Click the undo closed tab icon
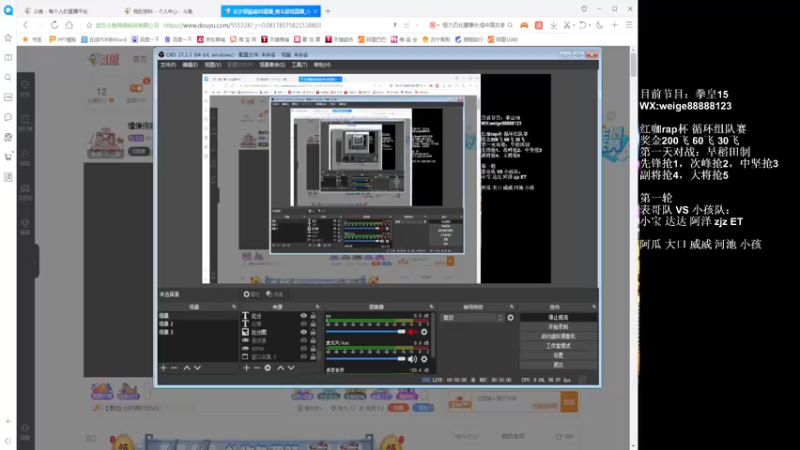The width and height of the screenshot is (800, 450). click(x=583, y=25)
